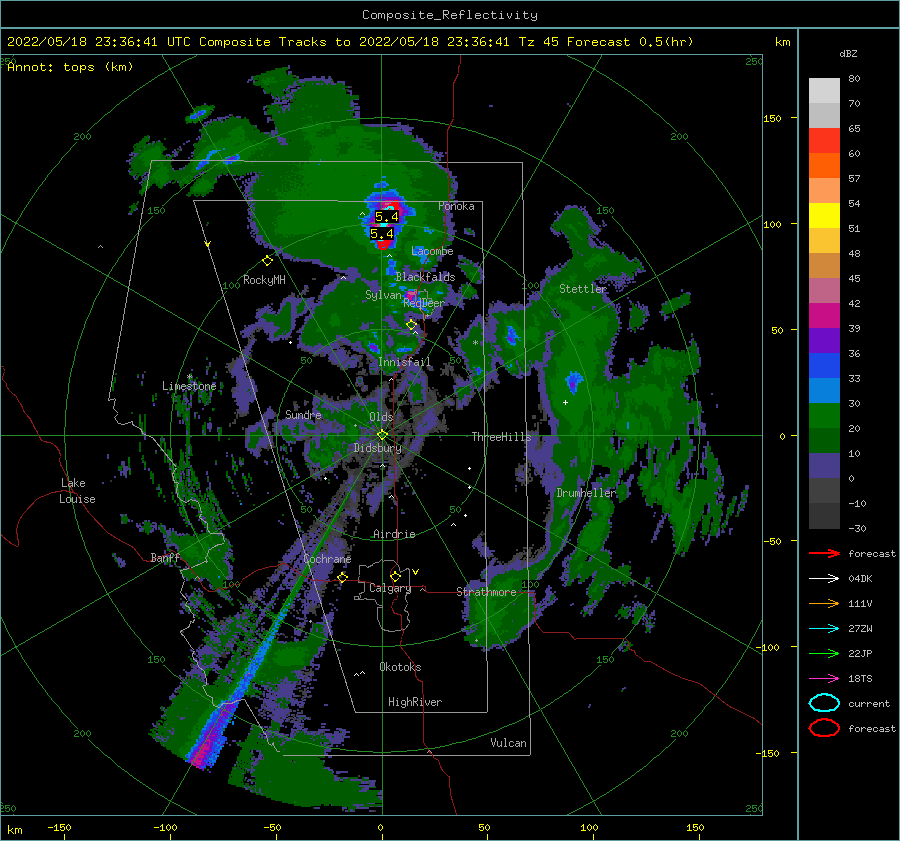900x841 pixels.
Task: Click the 5.4 storm top label nearest Ponoka
Action: (x=386, y=216)
